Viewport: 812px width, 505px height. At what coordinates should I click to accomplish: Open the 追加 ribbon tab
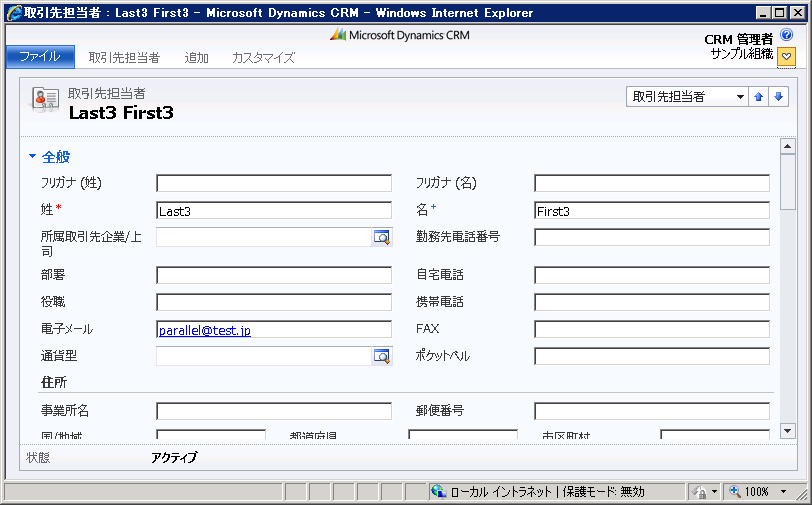point(197,57)
